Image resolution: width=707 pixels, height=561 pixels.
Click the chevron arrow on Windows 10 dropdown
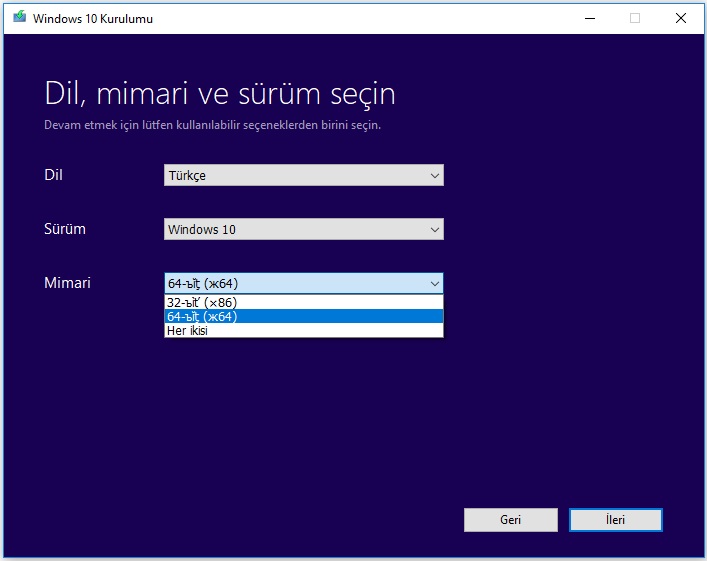click(434, 230)
